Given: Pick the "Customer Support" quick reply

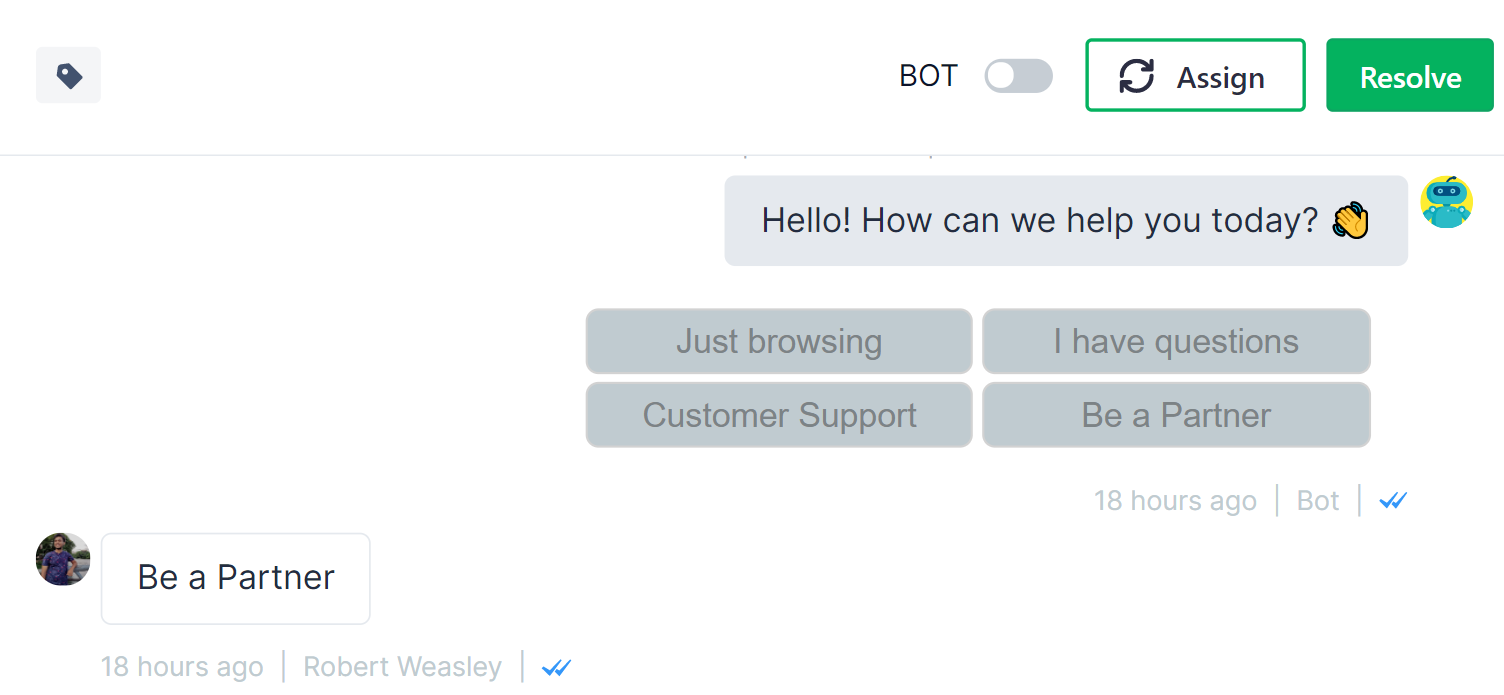Looking at the screenshot, I should [x=779, y=415].
